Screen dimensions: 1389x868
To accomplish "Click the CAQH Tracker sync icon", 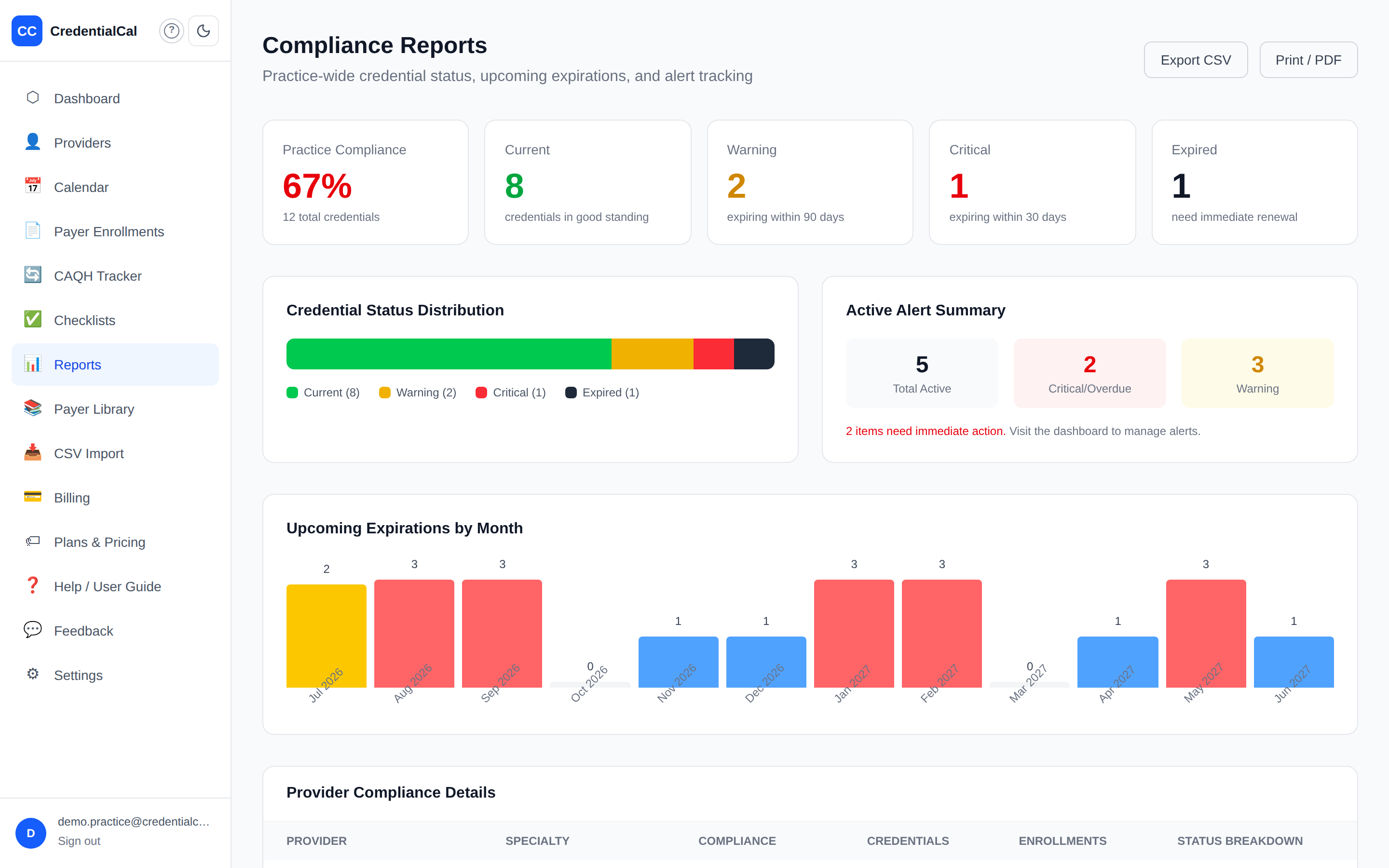I will tap(33, 275).
